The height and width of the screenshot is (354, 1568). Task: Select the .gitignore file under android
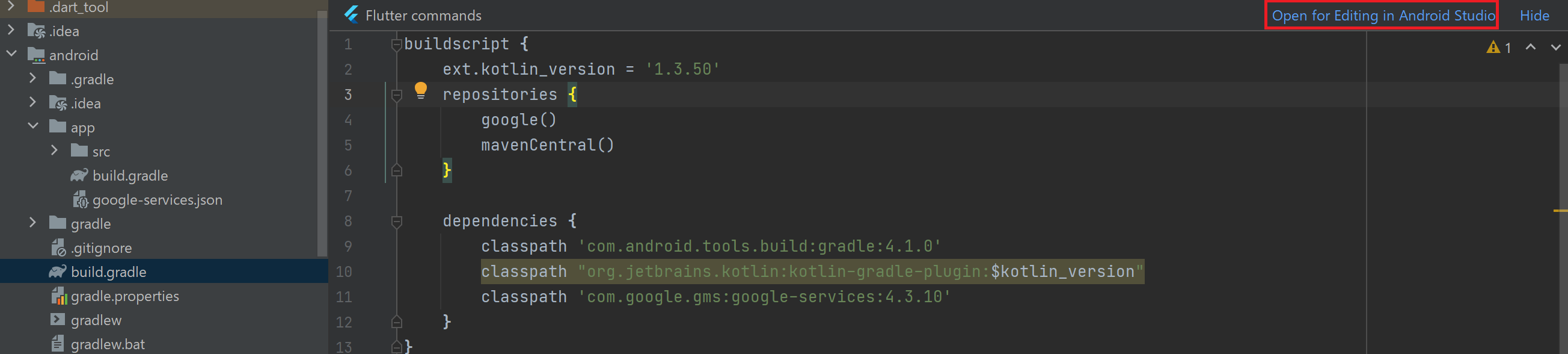[100, 248]
